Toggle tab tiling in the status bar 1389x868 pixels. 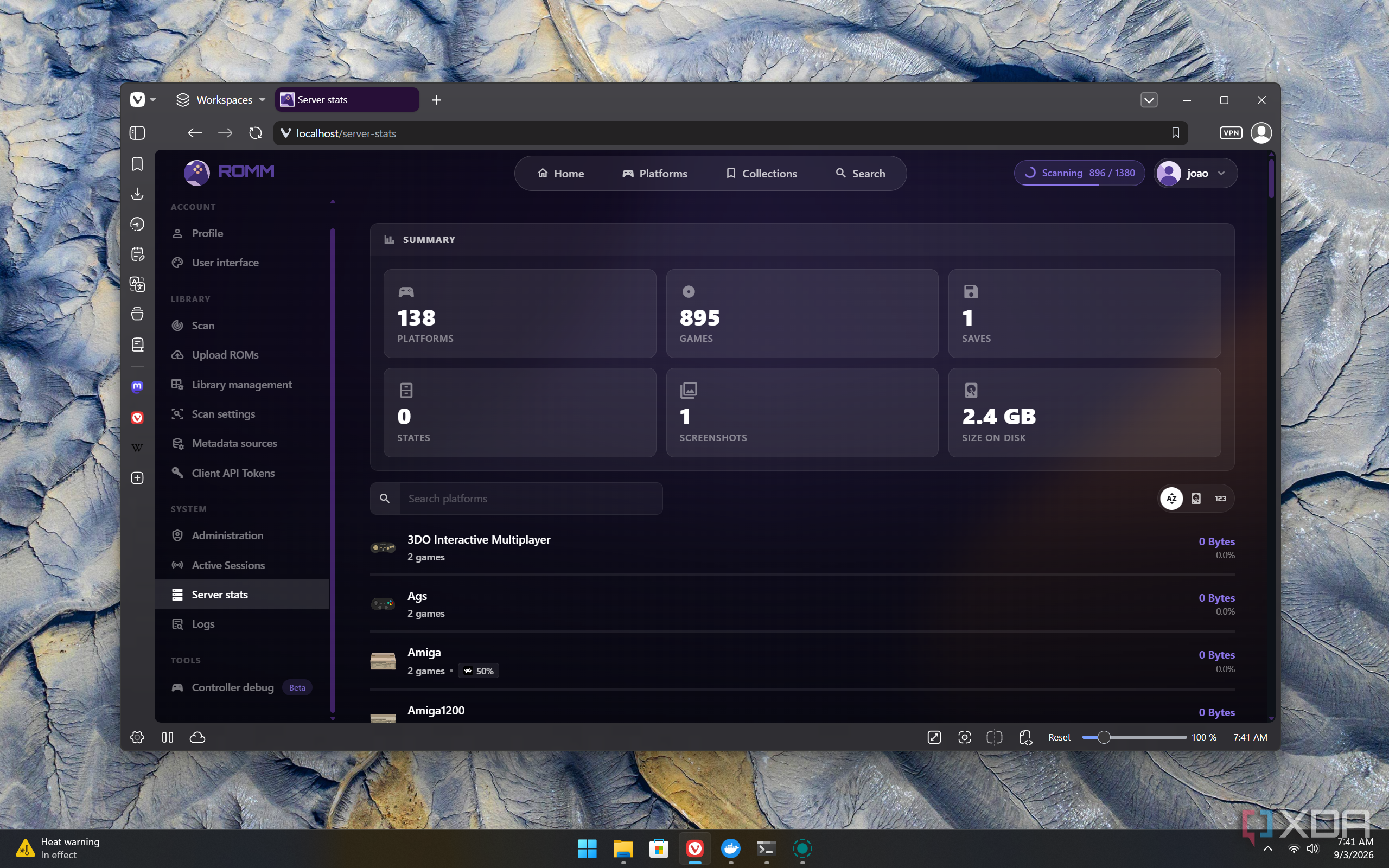point(994,737)
